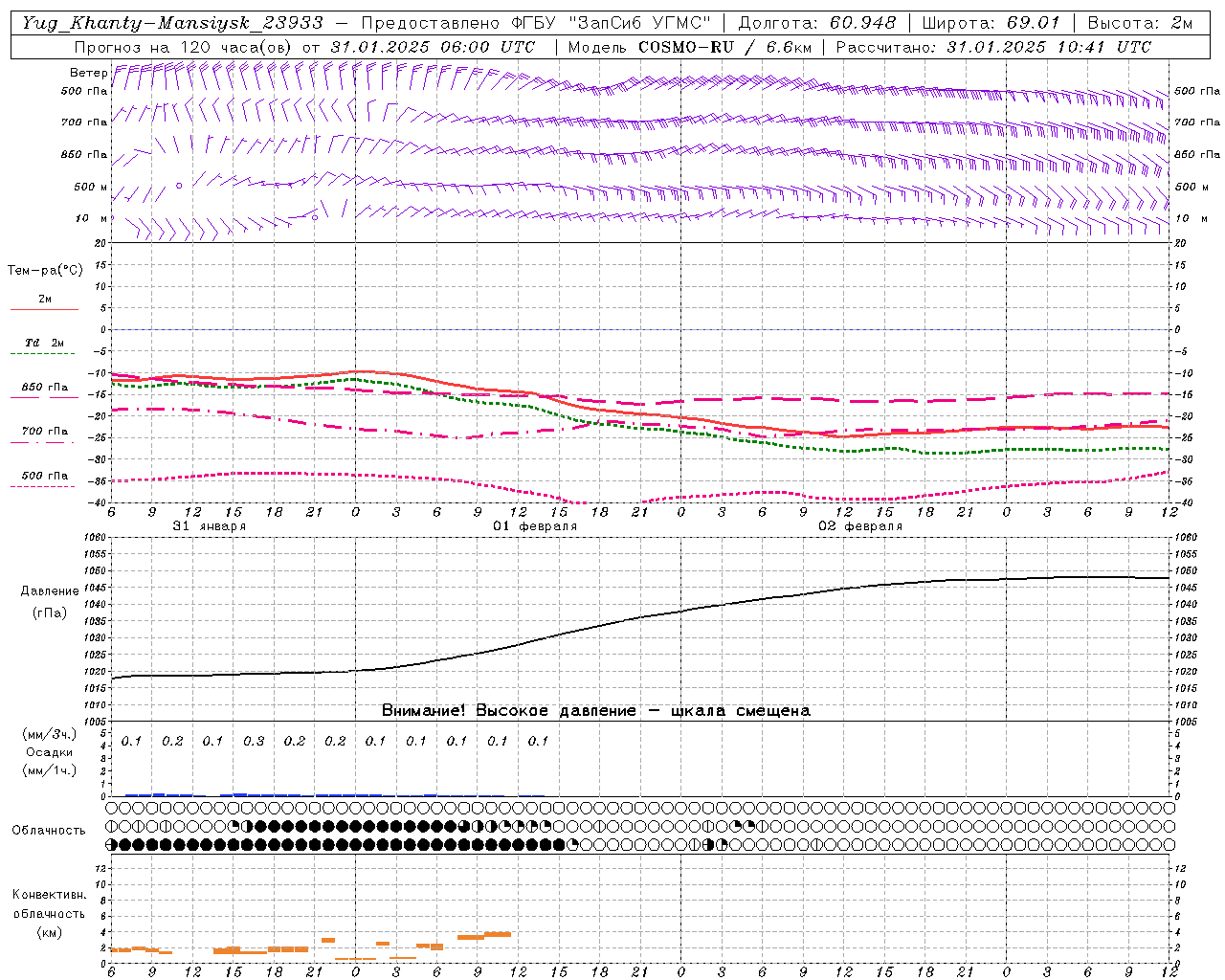1225x980 pixels.
Task: Click the 'Рассчитано: 31.01.2025 10:41 UTC' timestamp
Action: click(993, 47)
